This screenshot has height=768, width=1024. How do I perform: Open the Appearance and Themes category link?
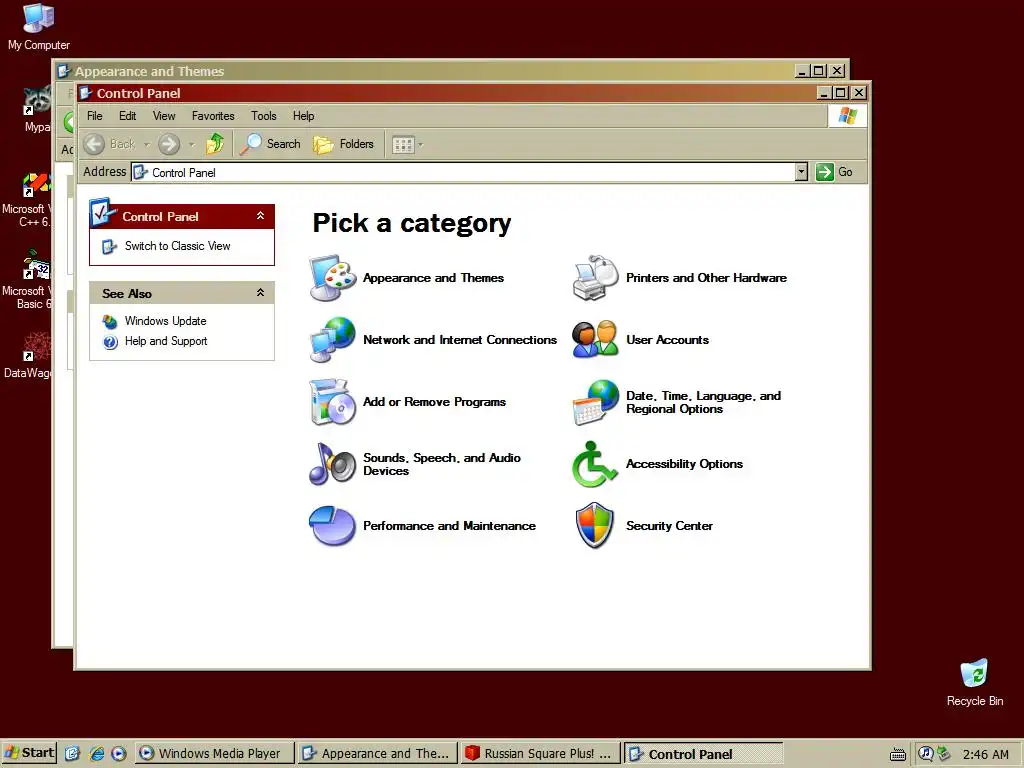pos(433,278)
